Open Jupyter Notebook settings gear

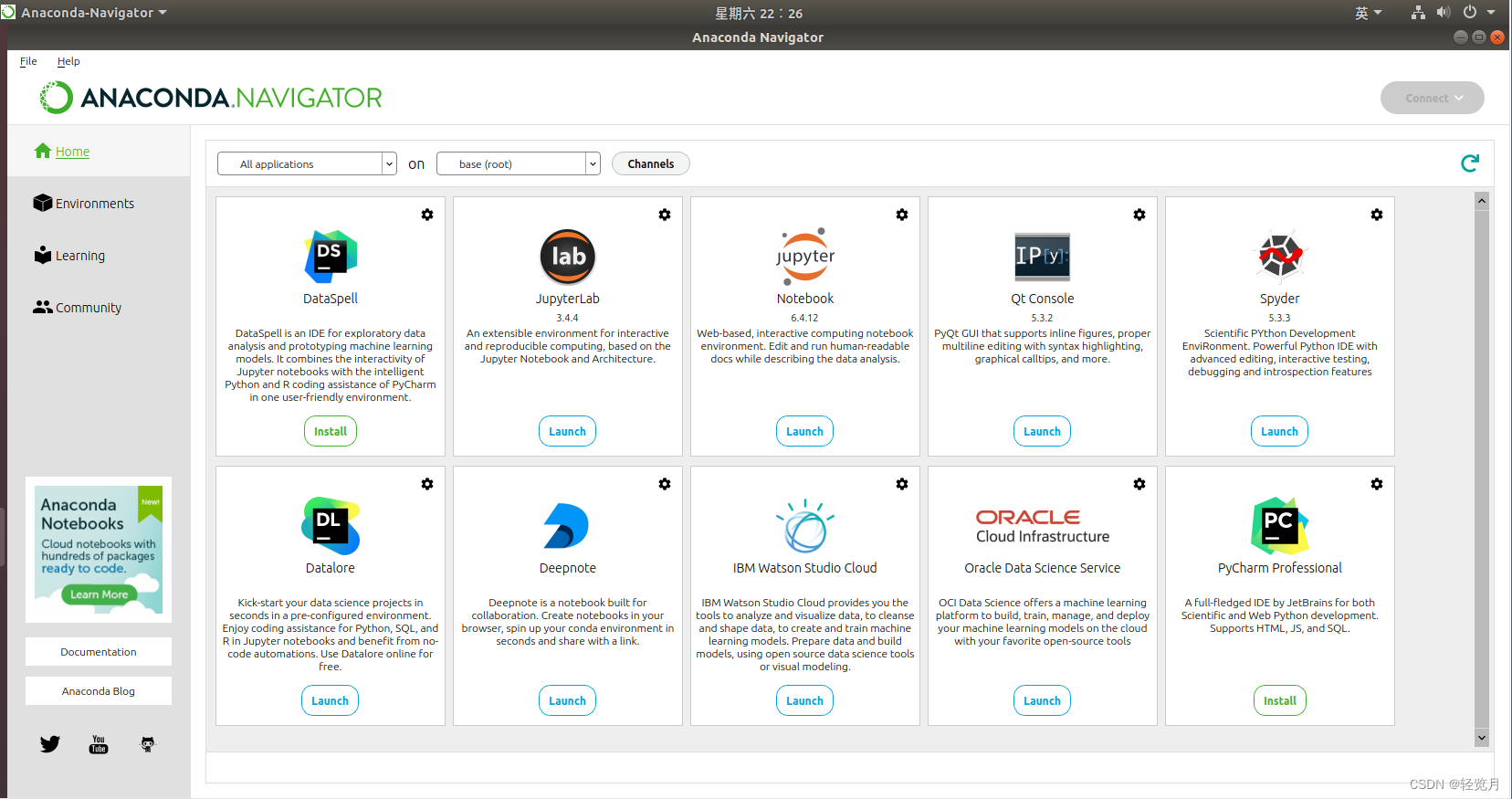(902, 215)
